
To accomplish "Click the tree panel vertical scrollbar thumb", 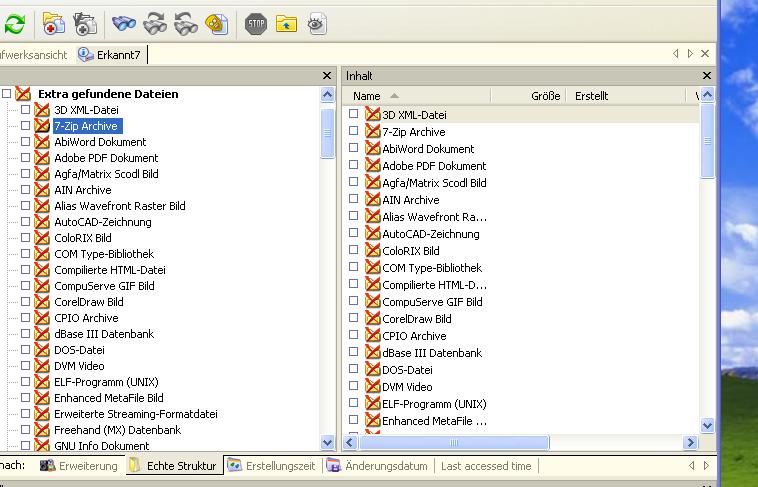I will pos(327,133).
